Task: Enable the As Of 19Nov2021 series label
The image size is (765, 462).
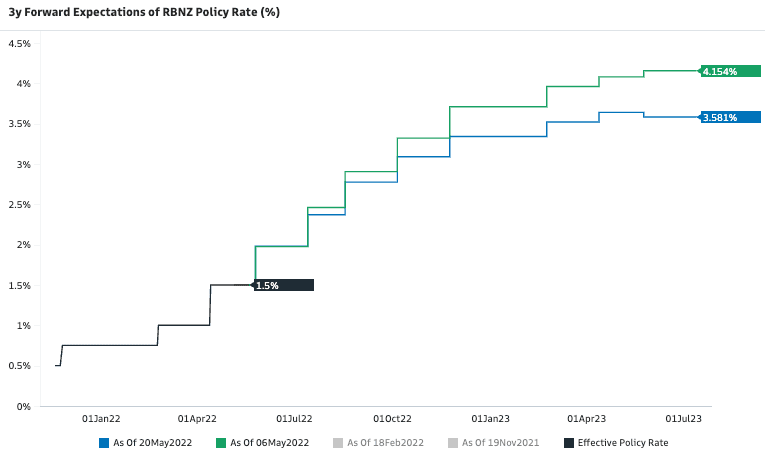Action: point(498,442)
